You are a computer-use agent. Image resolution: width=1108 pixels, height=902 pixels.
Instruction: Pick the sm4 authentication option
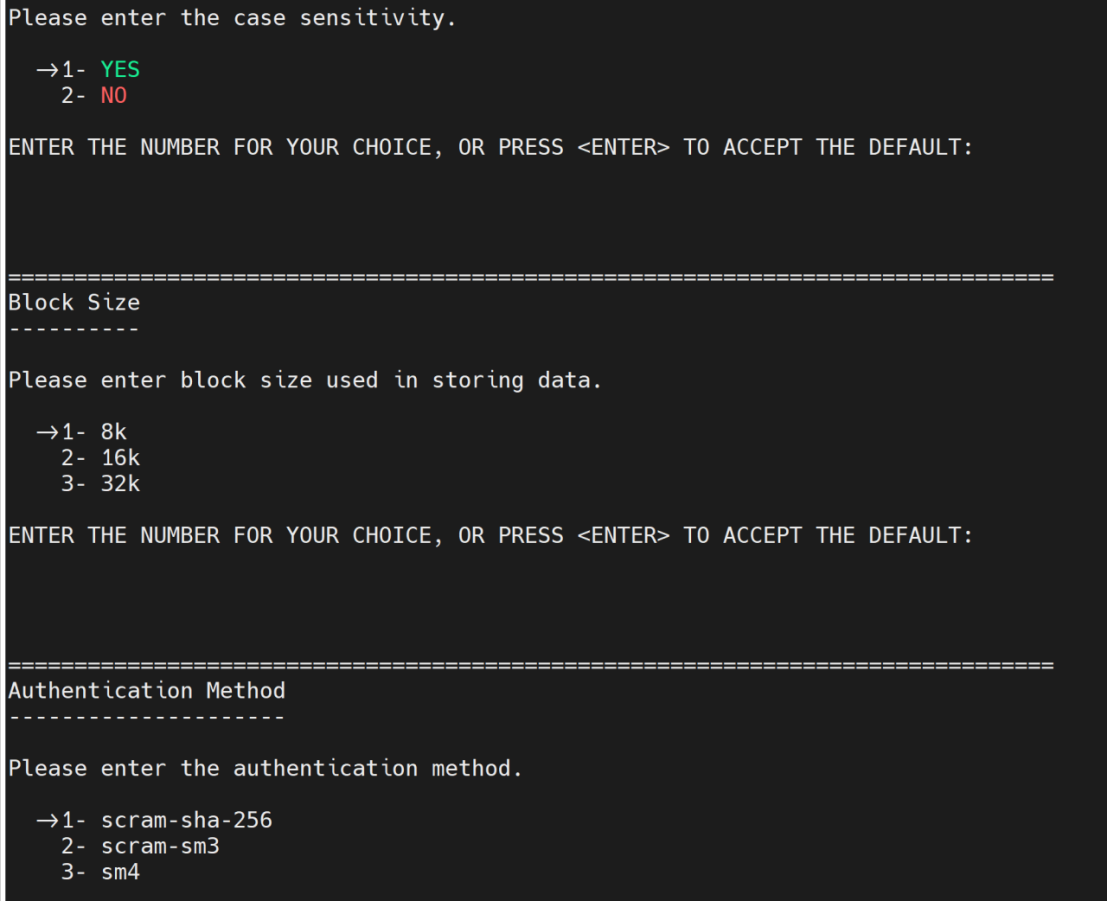pos(120,872)
